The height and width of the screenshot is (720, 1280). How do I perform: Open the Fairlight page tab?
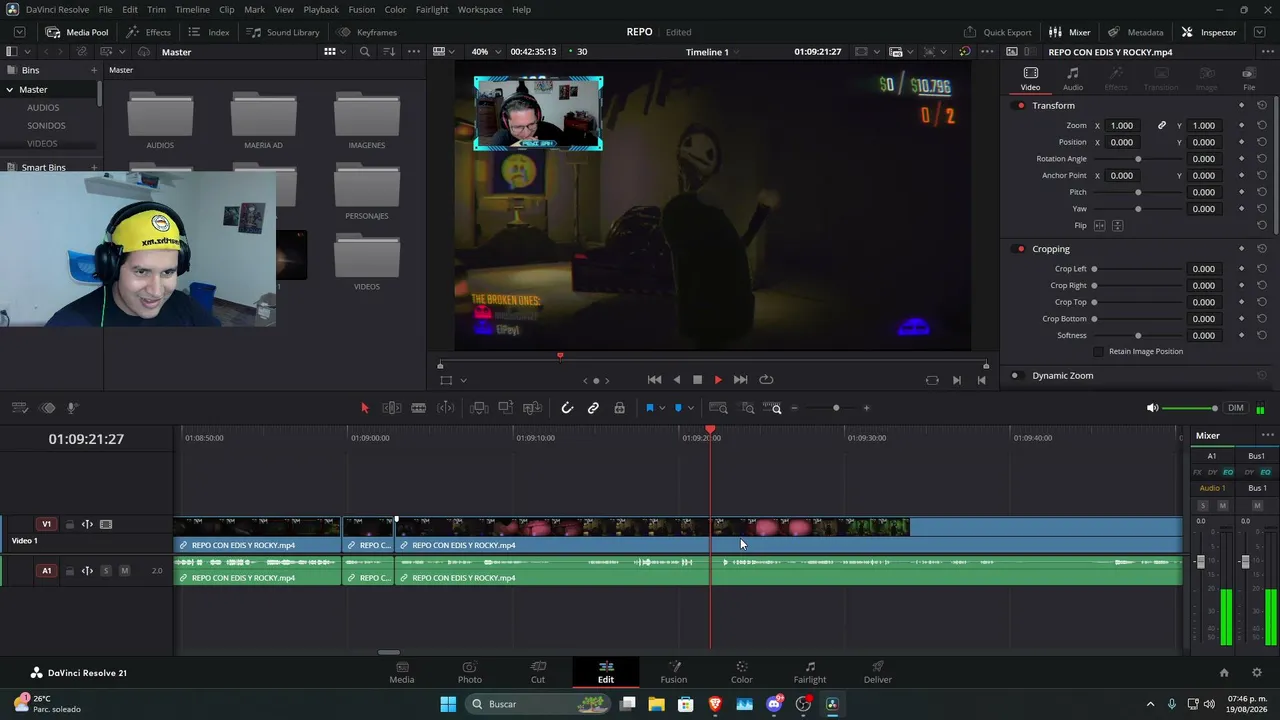click(x=810, y=672)
